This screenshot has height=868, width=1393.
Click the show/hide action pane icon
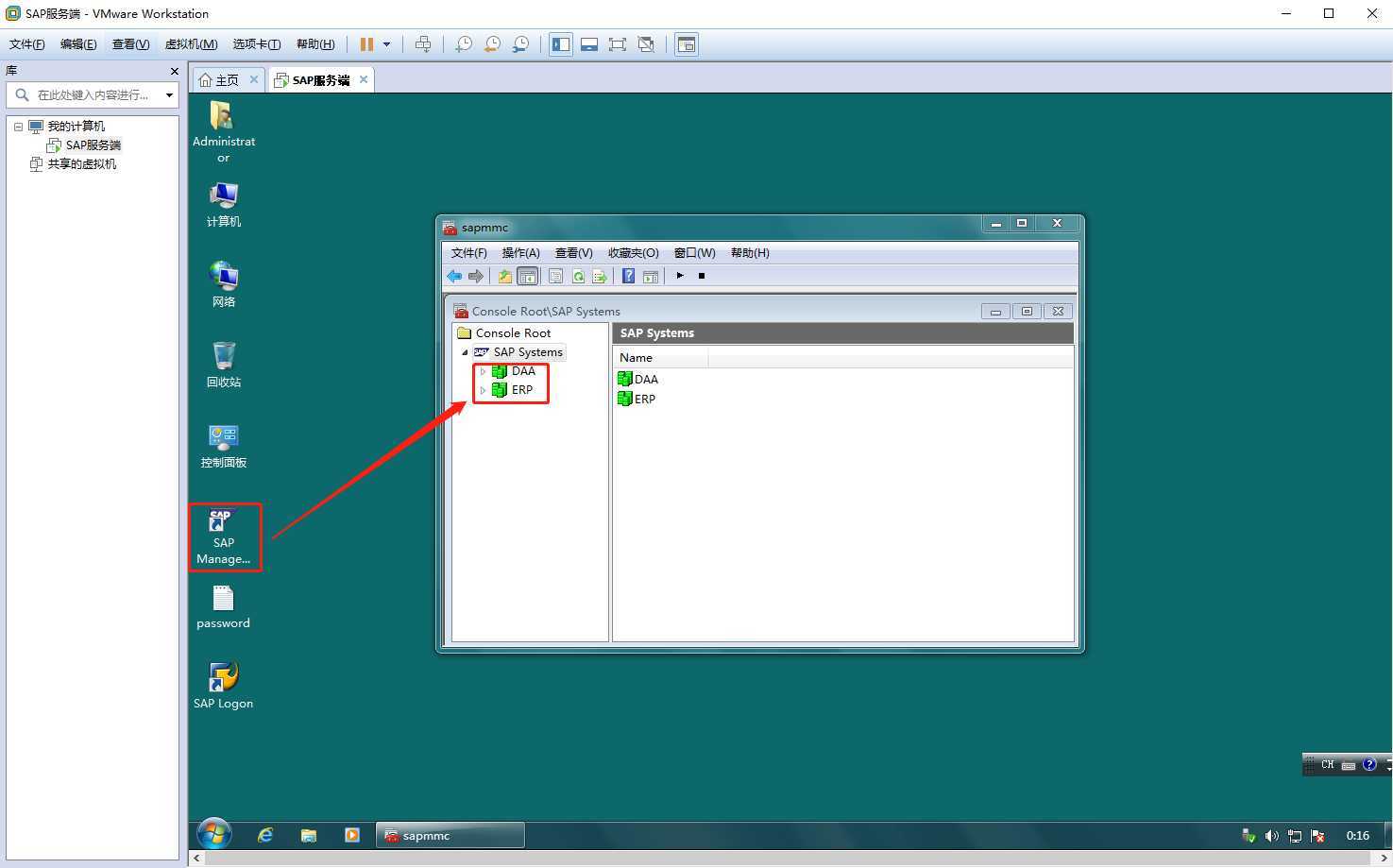(651, 276)
